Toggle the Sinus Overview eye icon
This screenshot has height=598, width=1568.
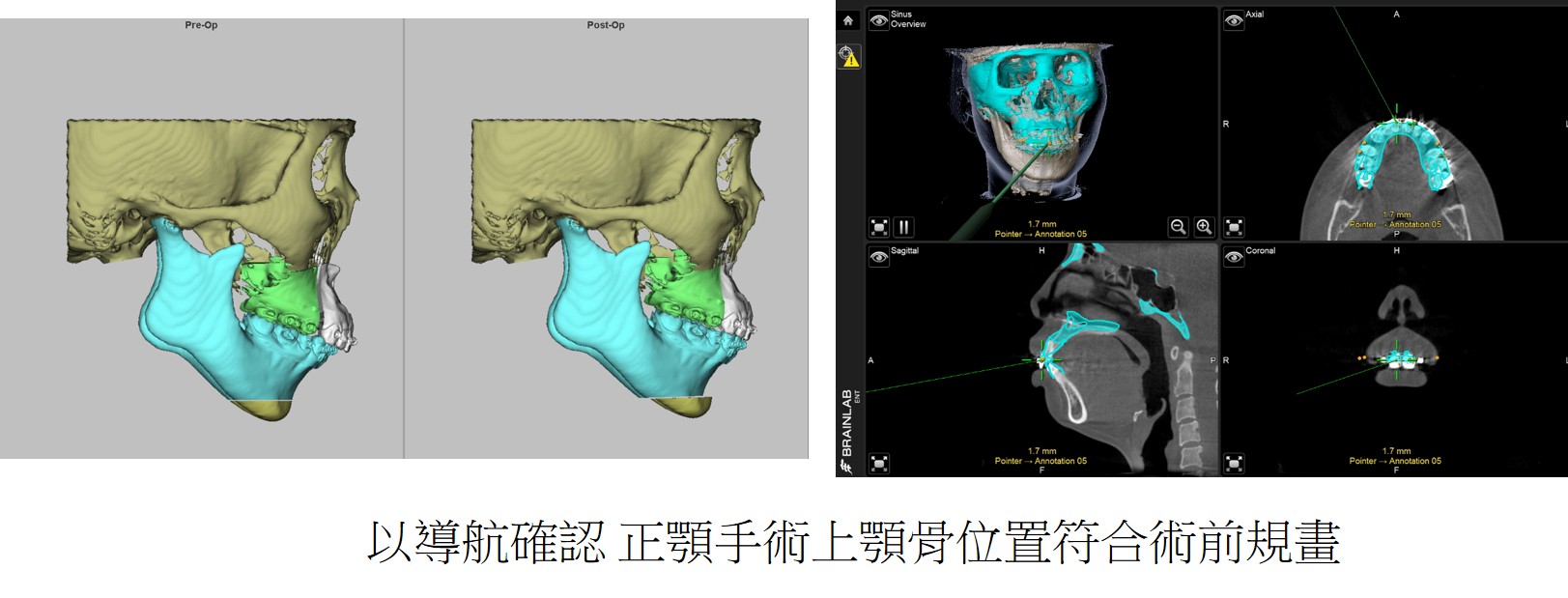tap(878, 20)
